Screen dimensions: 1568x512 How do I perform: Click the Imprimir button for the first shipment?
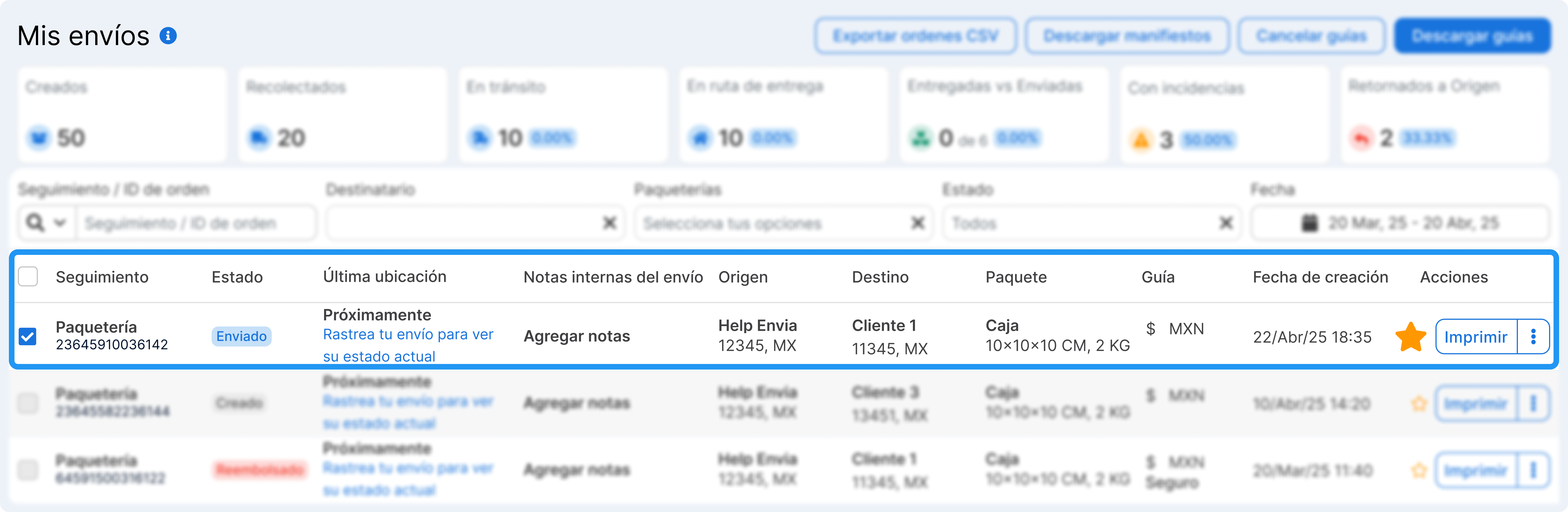1476,336
